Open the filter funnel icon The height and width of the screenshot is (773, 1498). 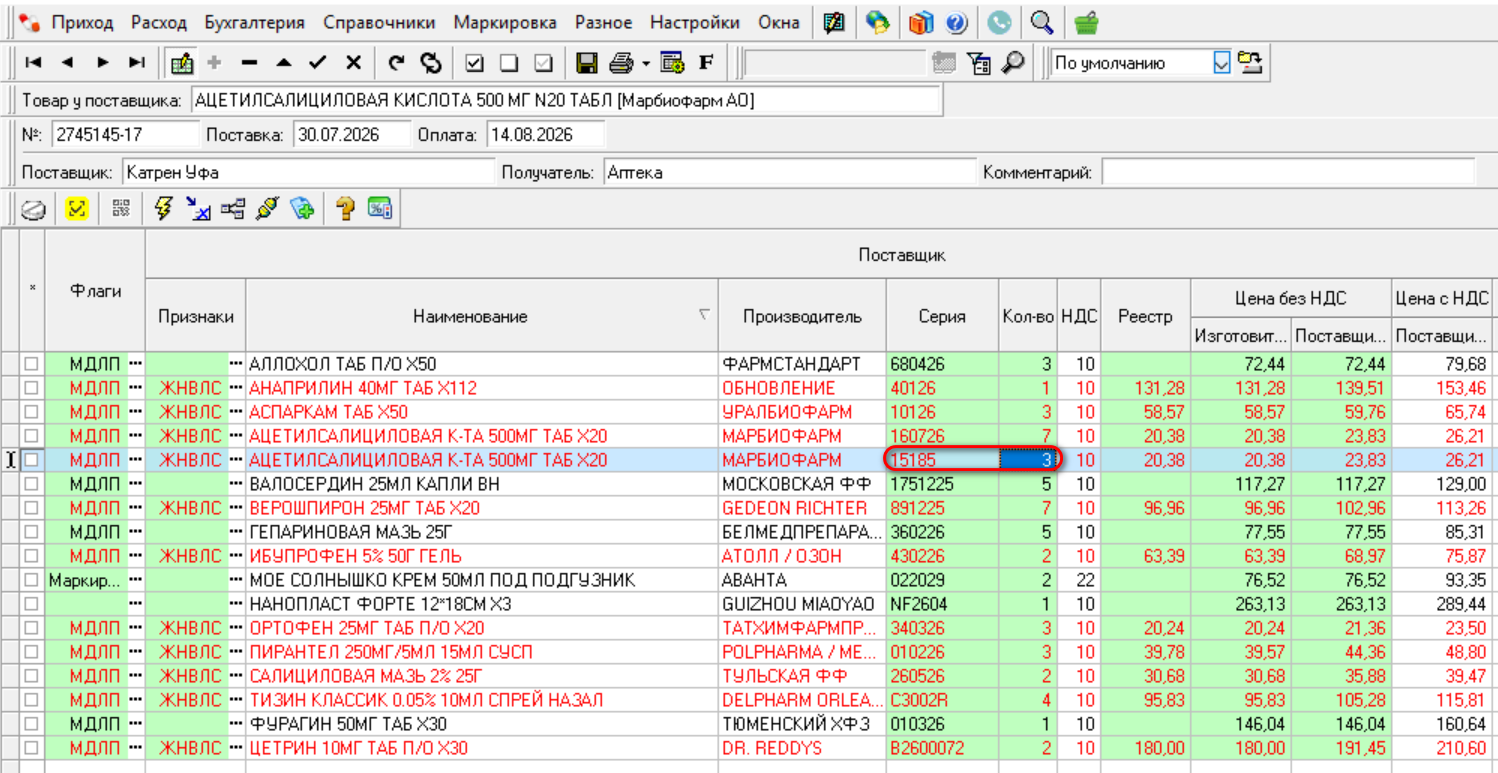980,63
